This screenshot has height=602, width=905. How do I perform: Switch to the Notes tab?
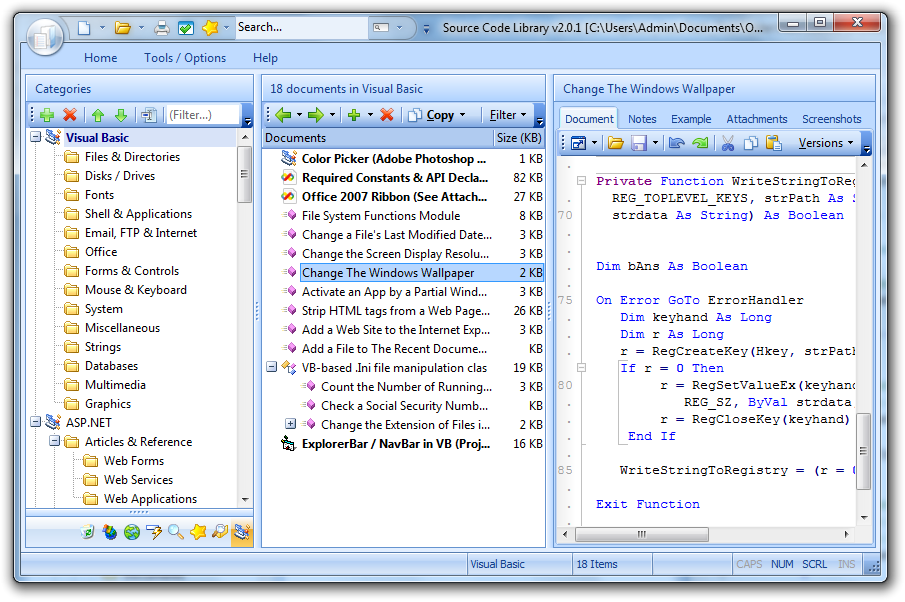click(x=641, y=118)
